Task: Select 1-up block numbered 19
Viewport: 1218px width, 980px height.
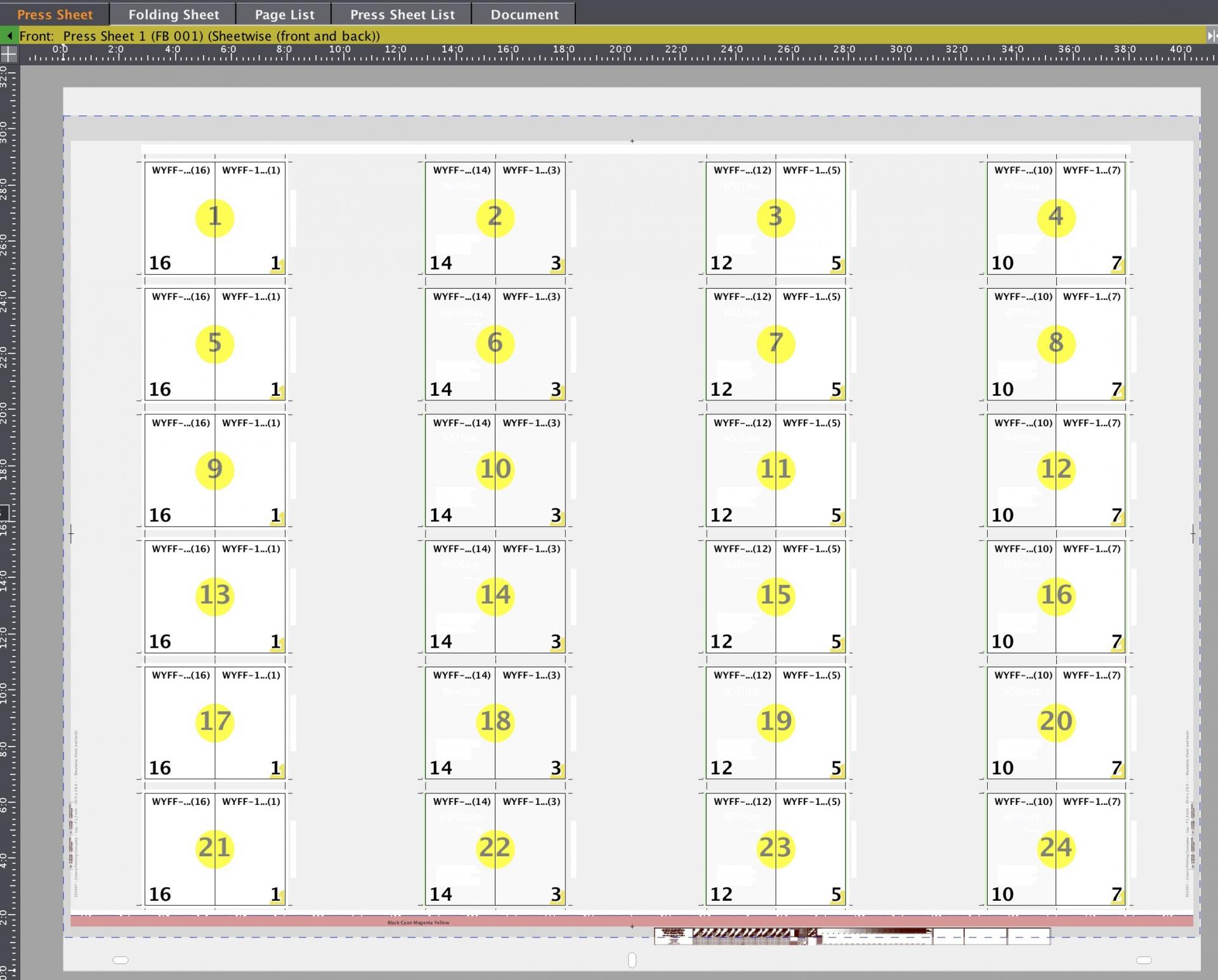Action: click(x=775, y=722)
